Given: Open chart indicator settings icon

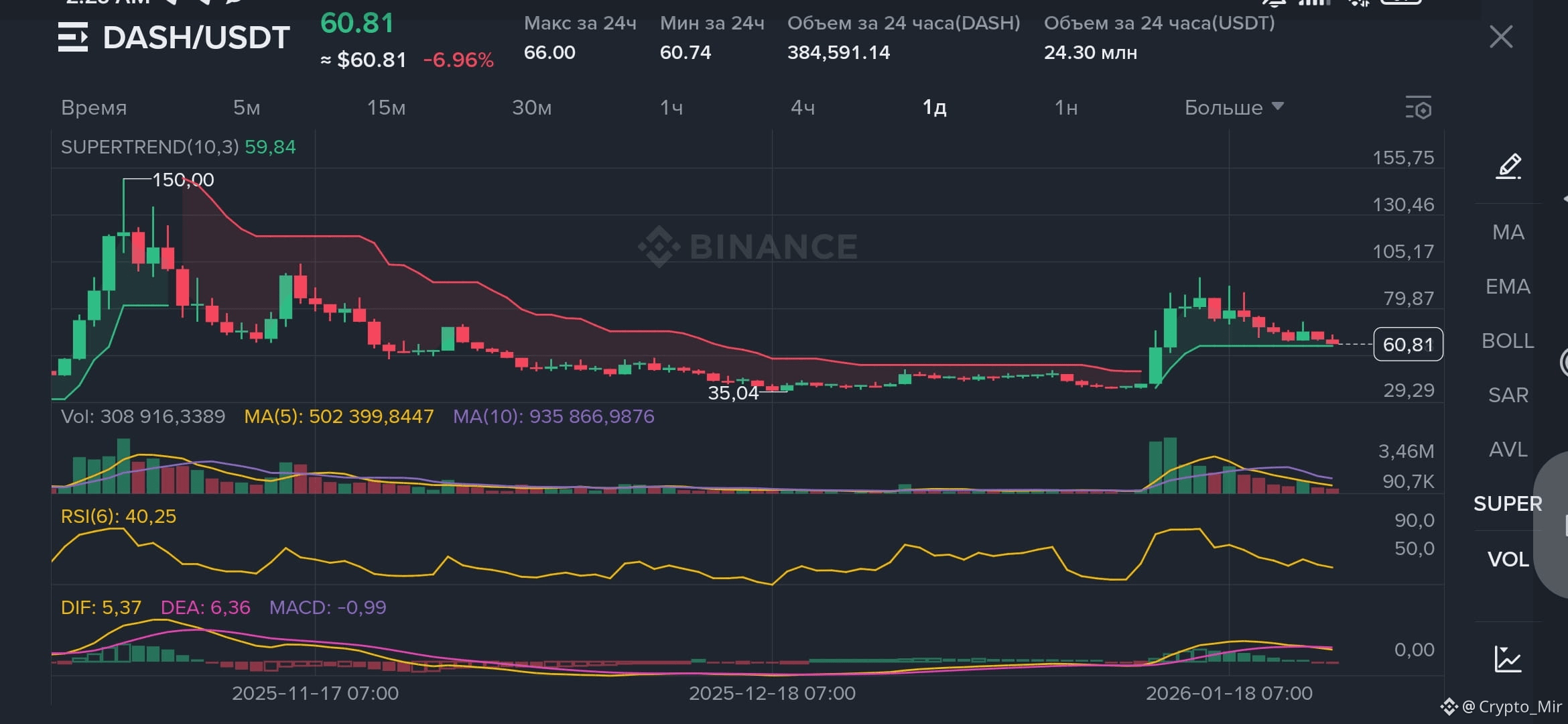Looking at the screenshot, I should point(1418,107).
